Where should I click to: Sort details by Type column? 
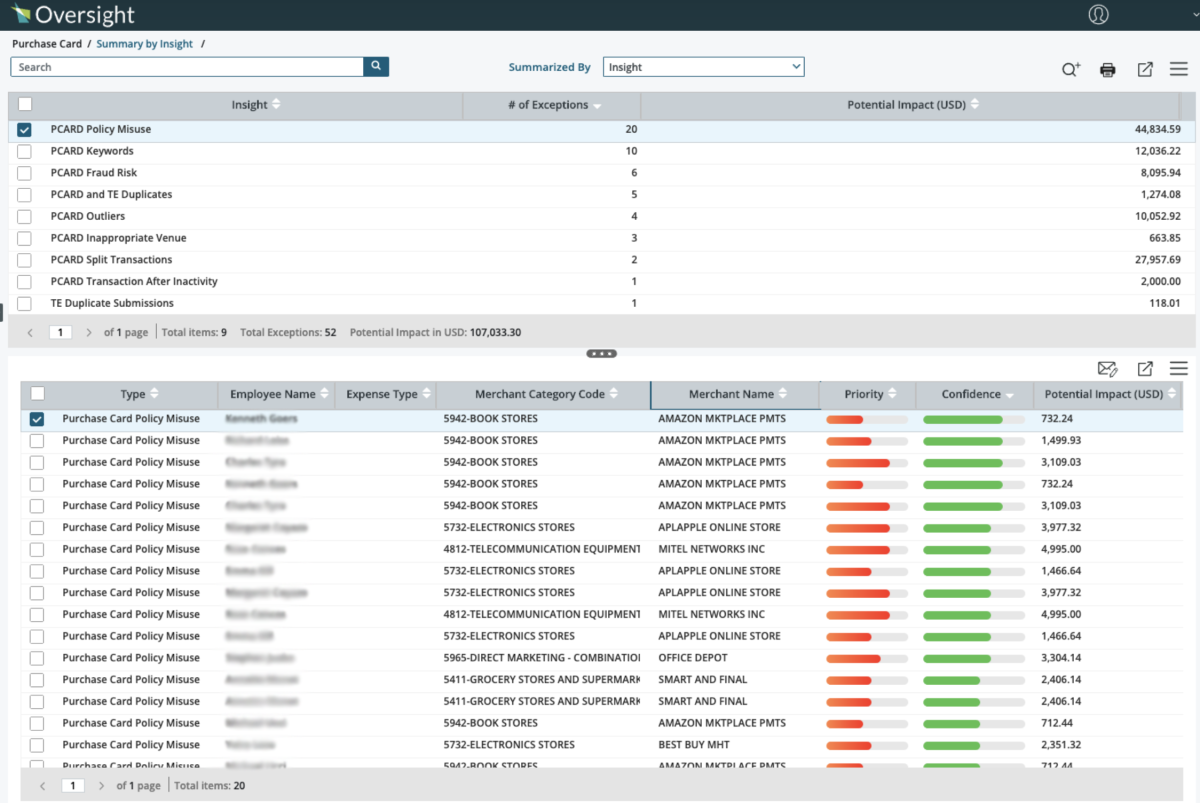tap(139, 394)
